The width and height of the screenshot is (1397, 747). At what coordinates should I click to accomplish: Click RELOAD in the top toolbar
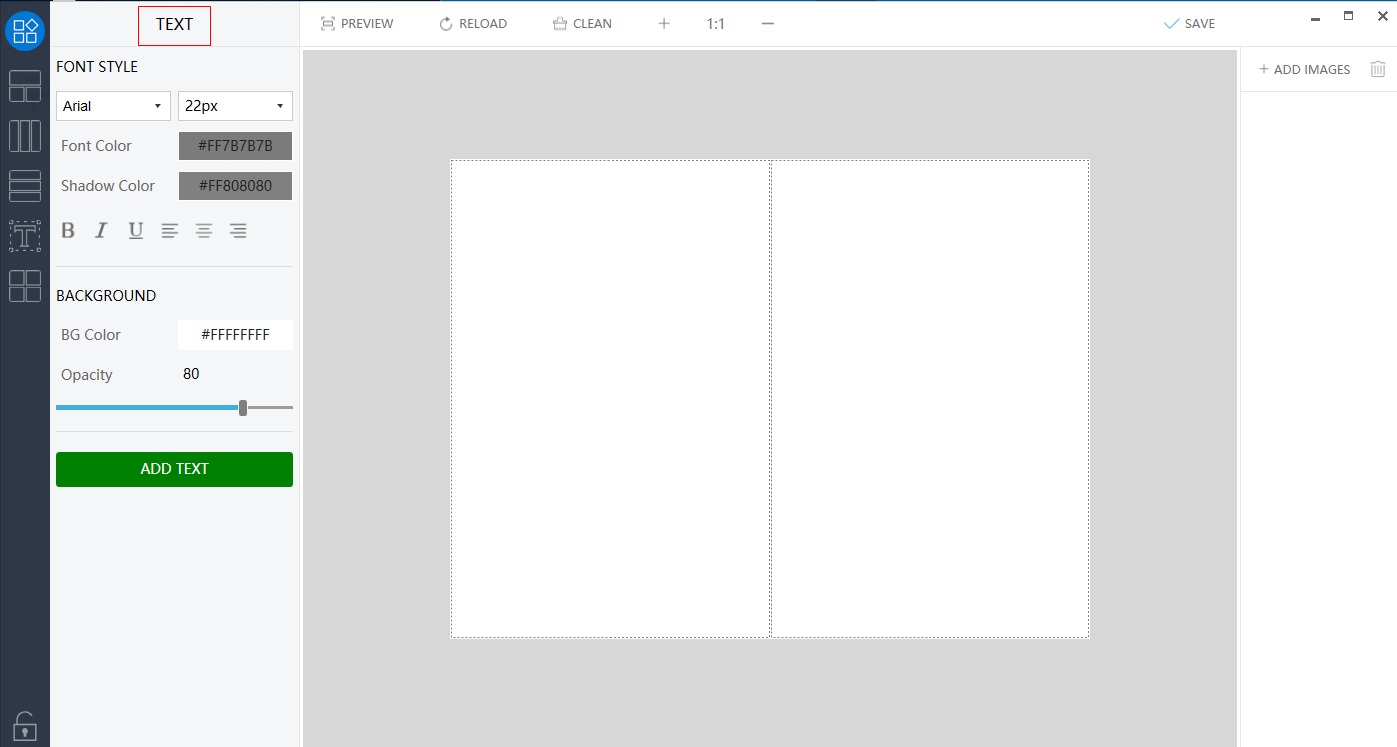[473, 23]
